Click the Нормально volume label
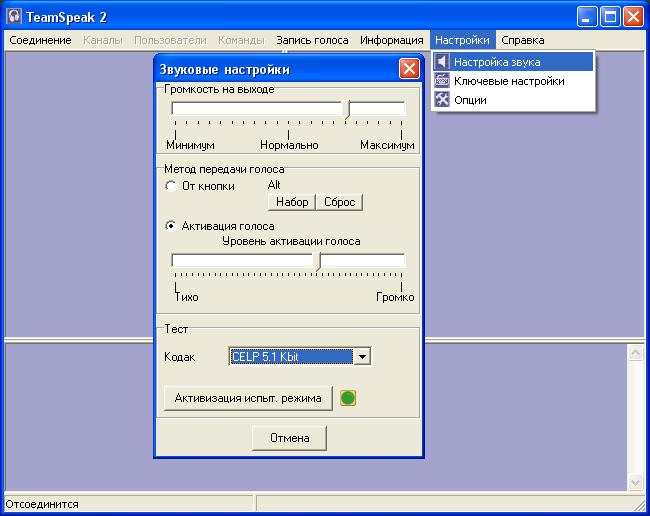 [x=289, y=145]
